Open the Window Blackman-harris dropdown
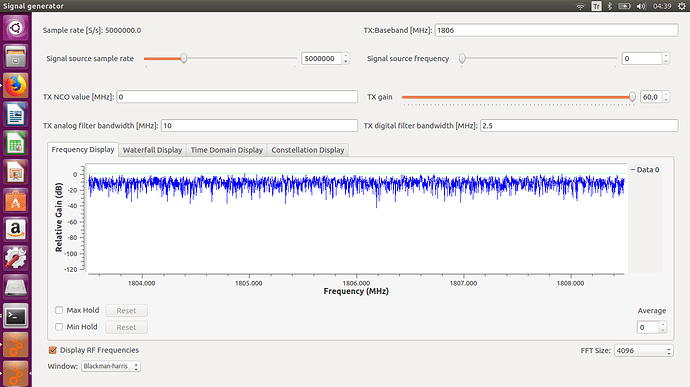The height and width of the screenshot is (387, 690). click(x=111, y=366)
